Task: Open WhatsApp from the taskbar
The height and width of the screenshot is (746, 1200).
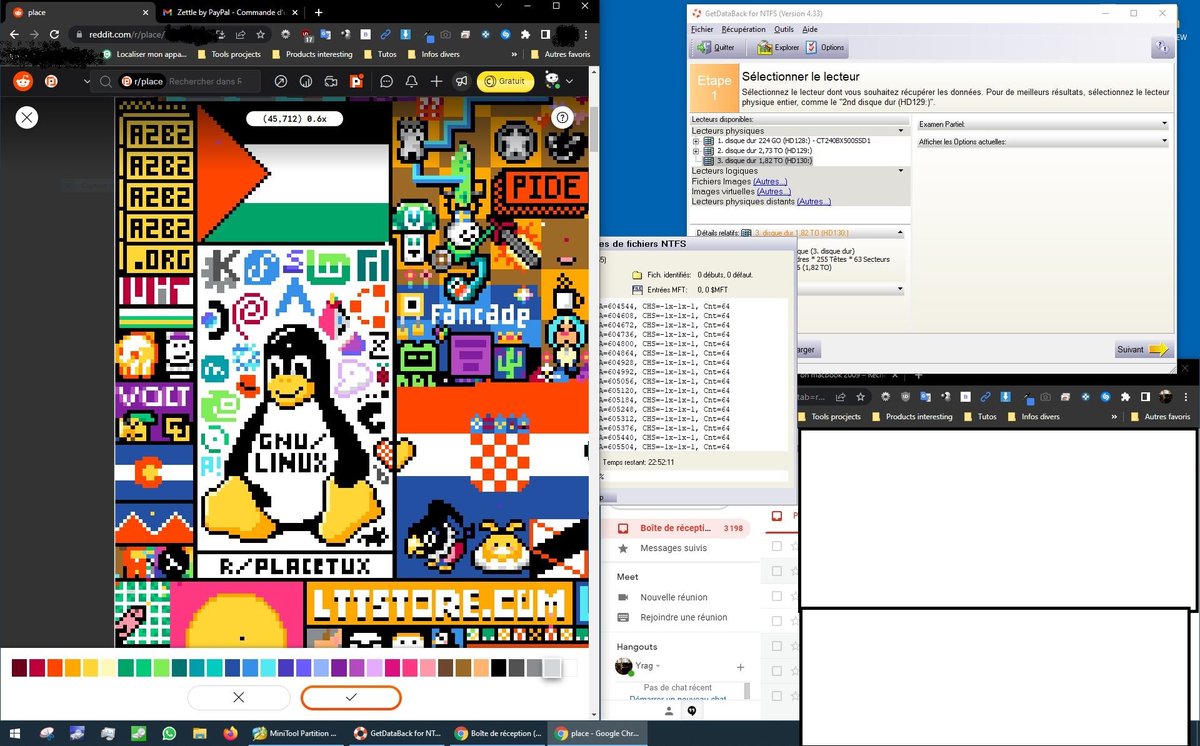Action: [169, 733]
